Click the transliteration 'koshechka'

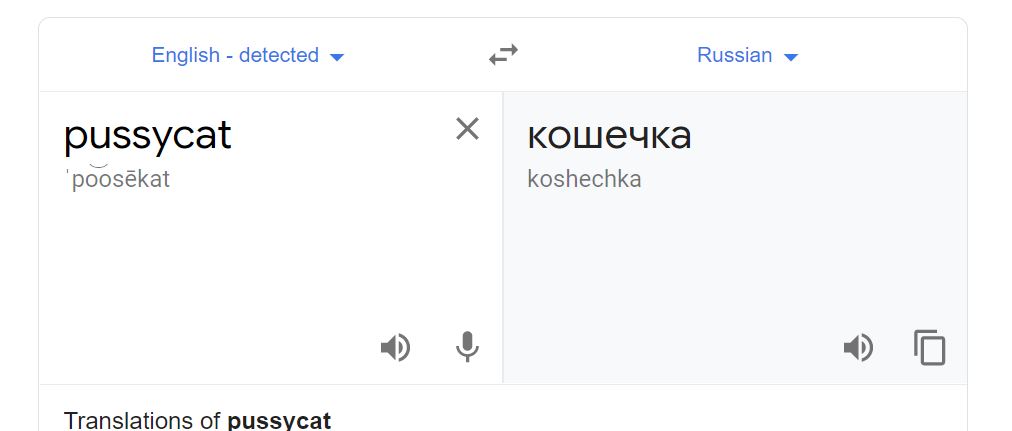point(584,180)
